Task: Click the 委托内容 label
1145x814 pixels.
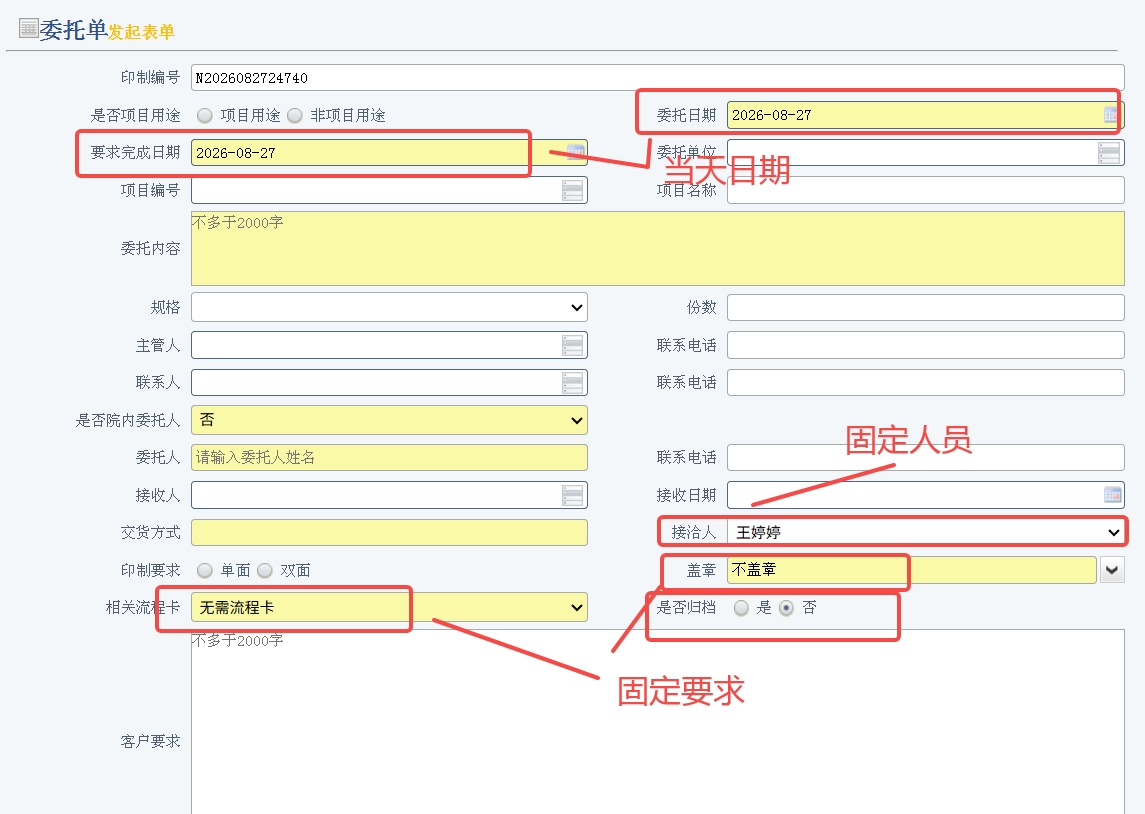Action: (150, 249)
